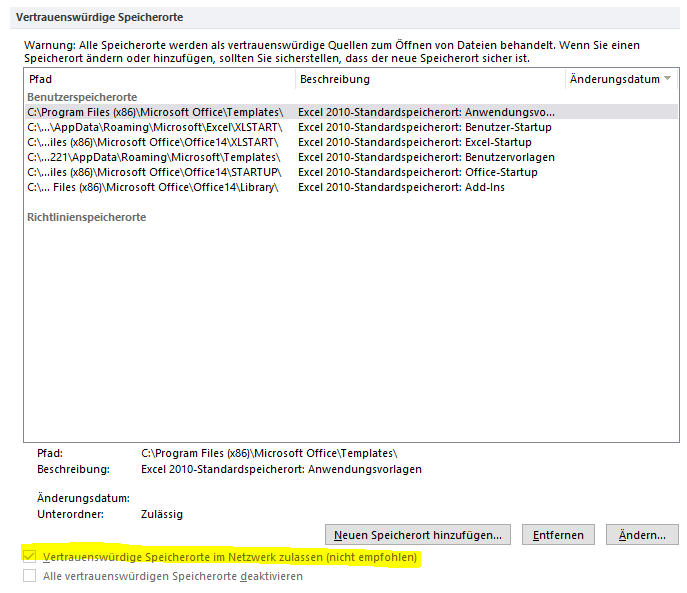Sort by Pfad column header
This screenshot has width=687, height=593.
pos(160,79)
